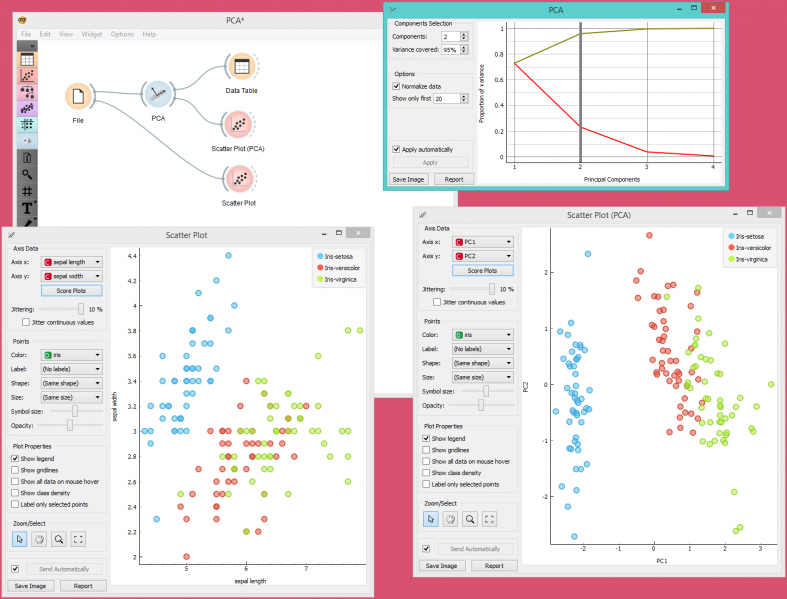Enable Show class density in Scatter Plot window
787x599 pixels.
15,493
